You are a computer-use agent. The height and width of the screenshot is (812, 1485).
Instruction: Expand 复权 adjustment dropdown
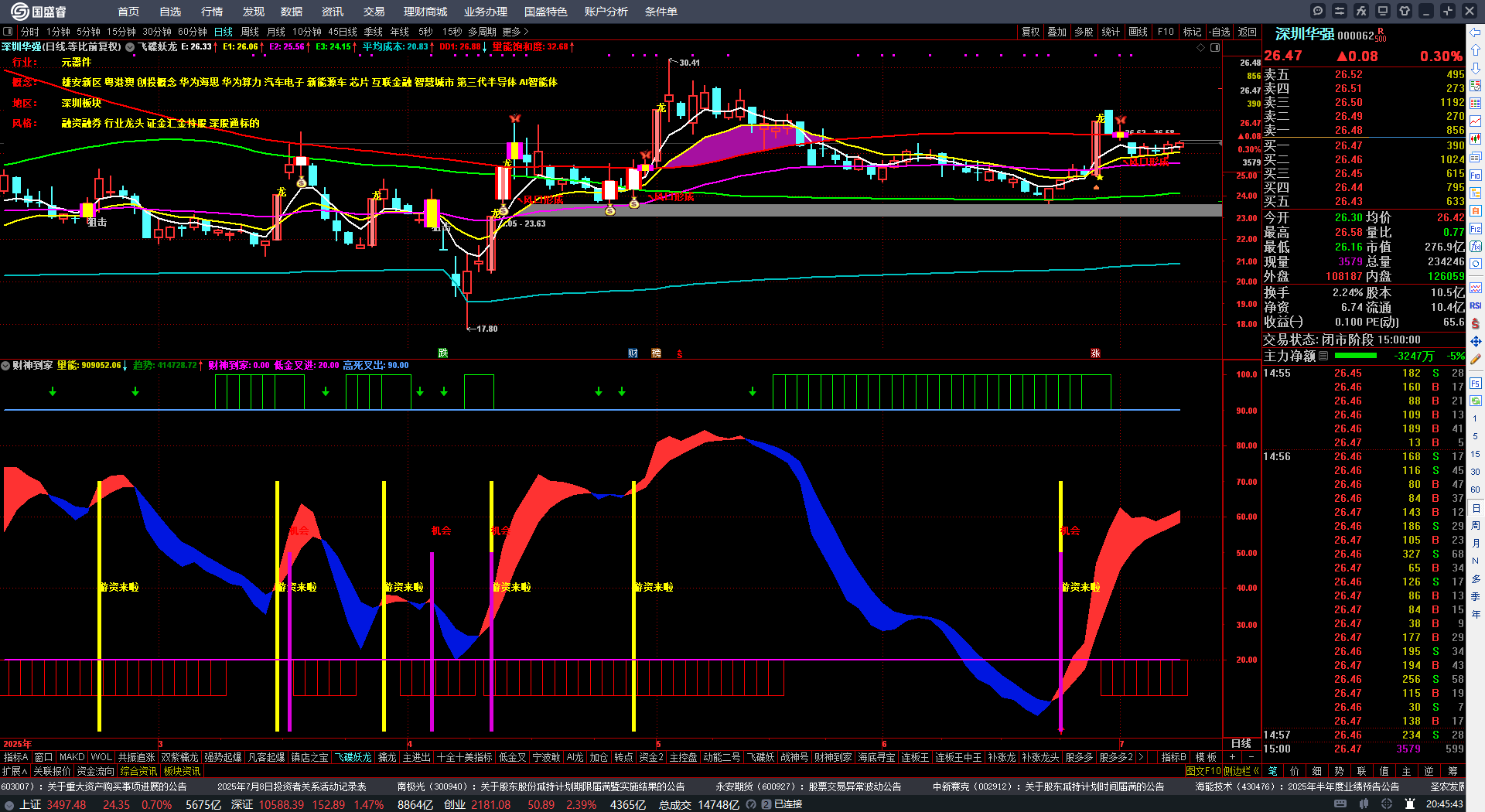[x=1030, y=32]
